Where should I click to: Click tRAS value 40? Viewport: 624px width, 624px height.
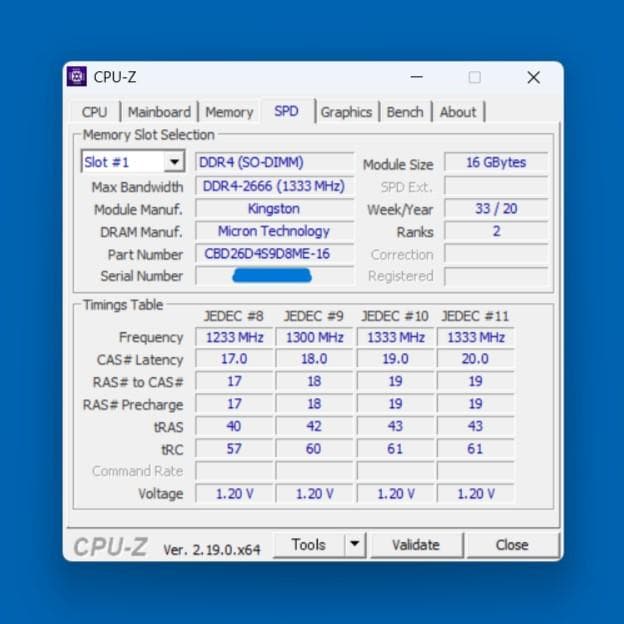click(x=234, y=426)
